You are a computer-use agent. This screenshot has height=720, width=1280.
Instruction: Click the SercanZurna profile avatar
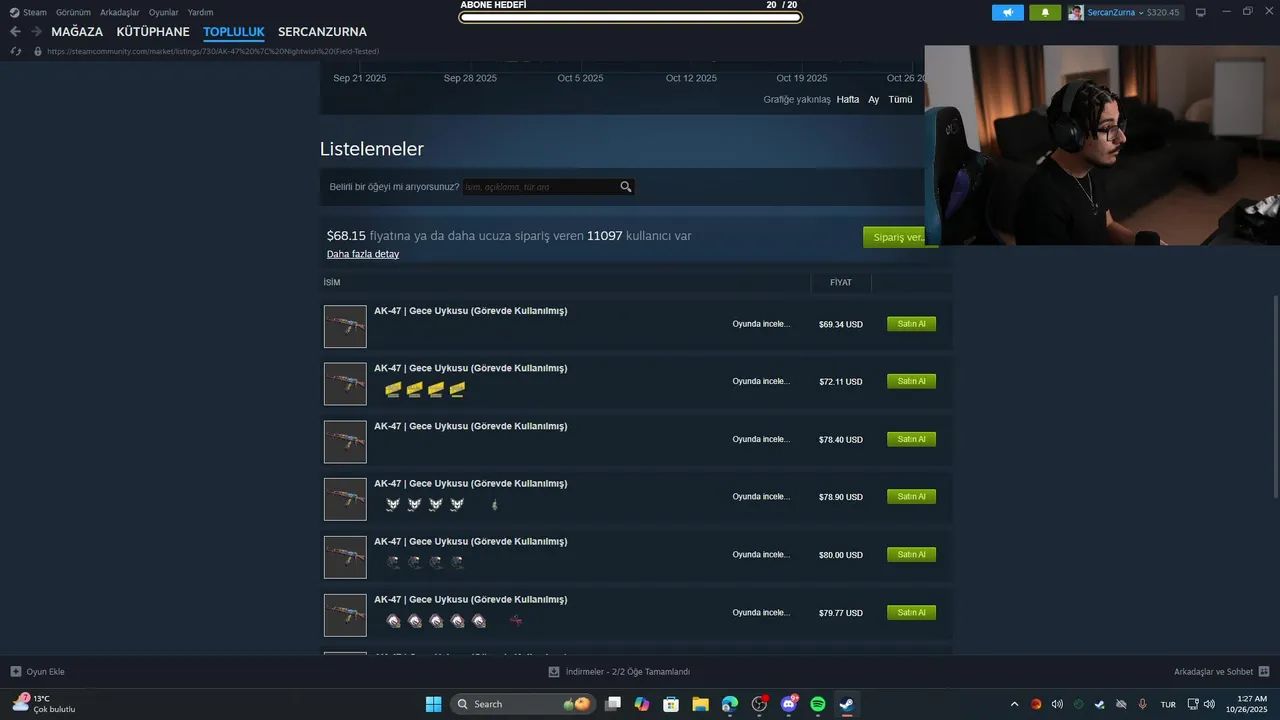point(1075,12)
